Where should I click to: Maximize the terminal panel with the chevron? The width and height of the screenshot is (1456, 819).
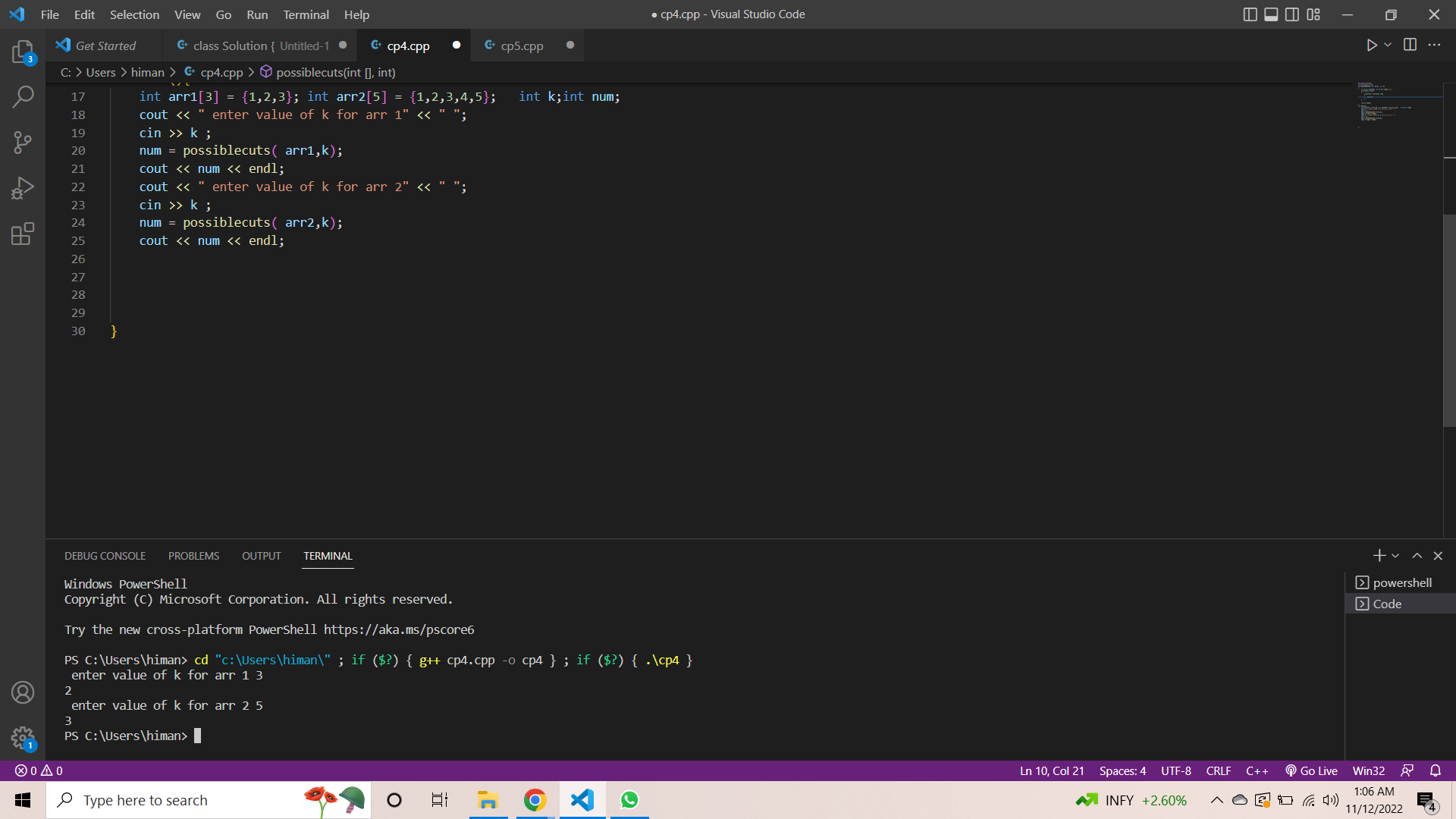pyautogui.click(x=1417, y=555)
